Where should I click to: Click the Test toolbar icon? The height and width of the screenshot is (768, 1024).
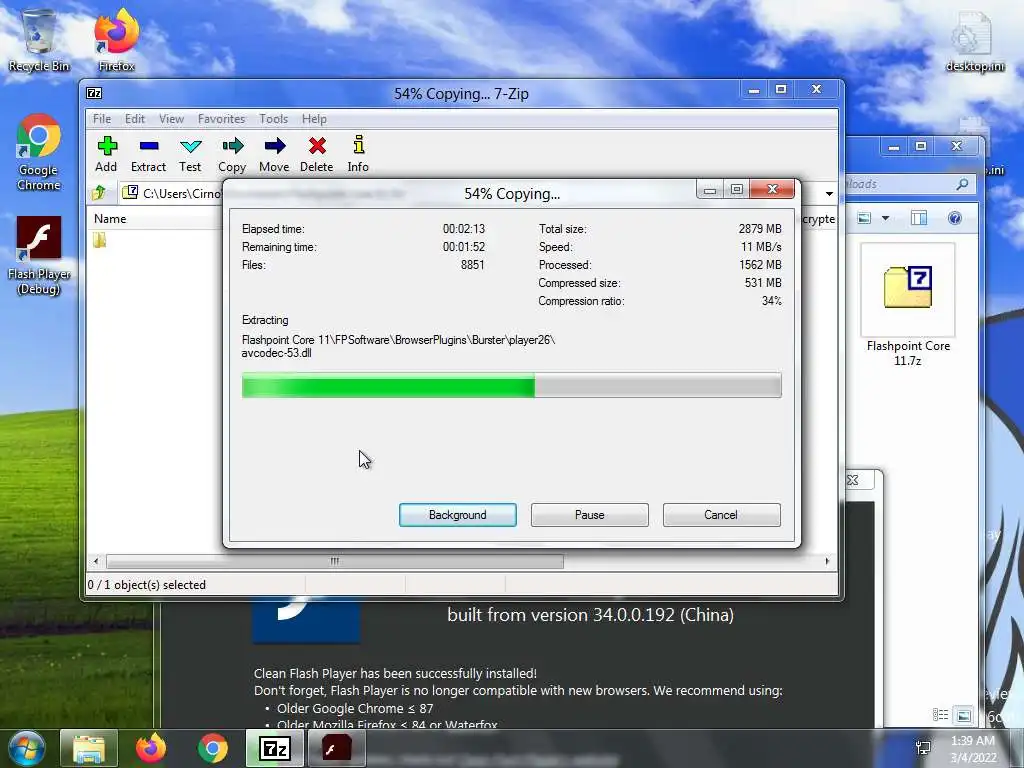click(x=190, y=154)
